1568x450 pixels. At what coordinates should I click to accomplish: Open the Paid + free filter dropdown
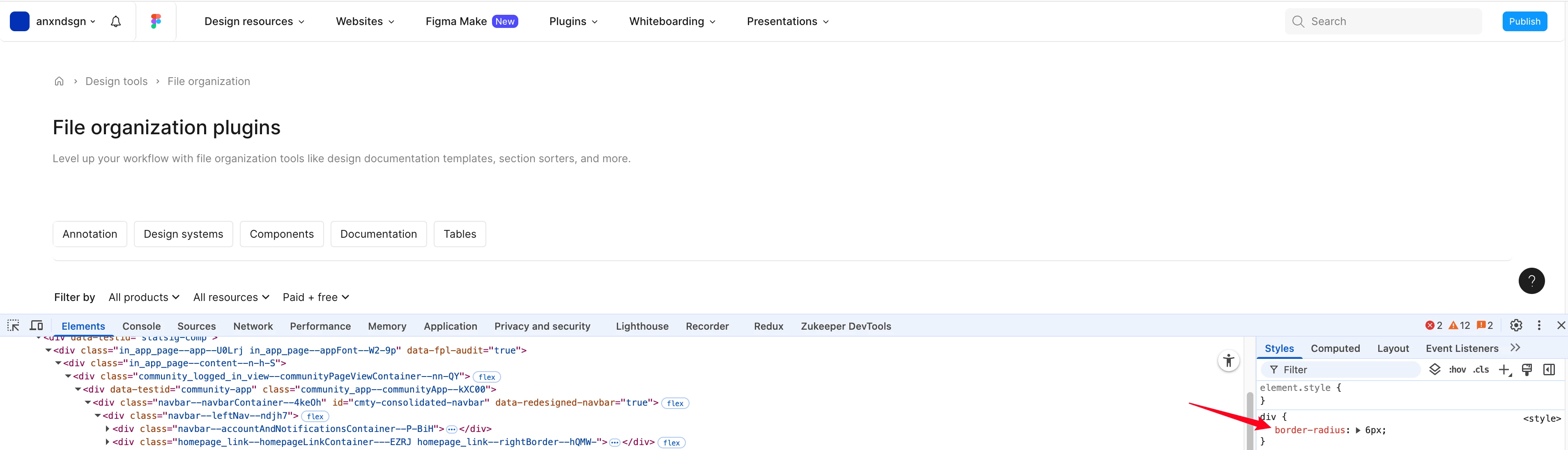pos(315,297)
